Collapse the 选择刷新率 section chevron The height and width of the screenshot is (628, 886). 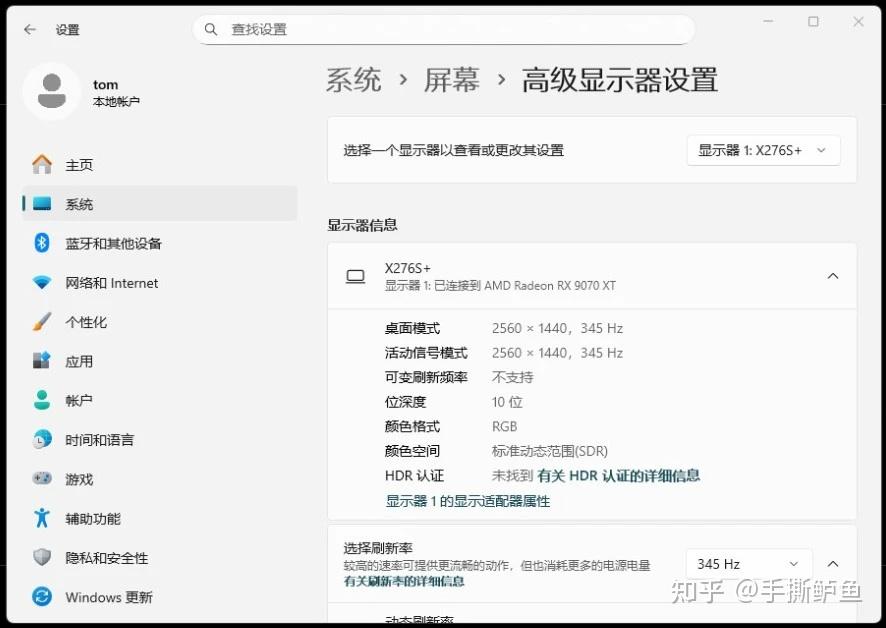coord(833,564)
